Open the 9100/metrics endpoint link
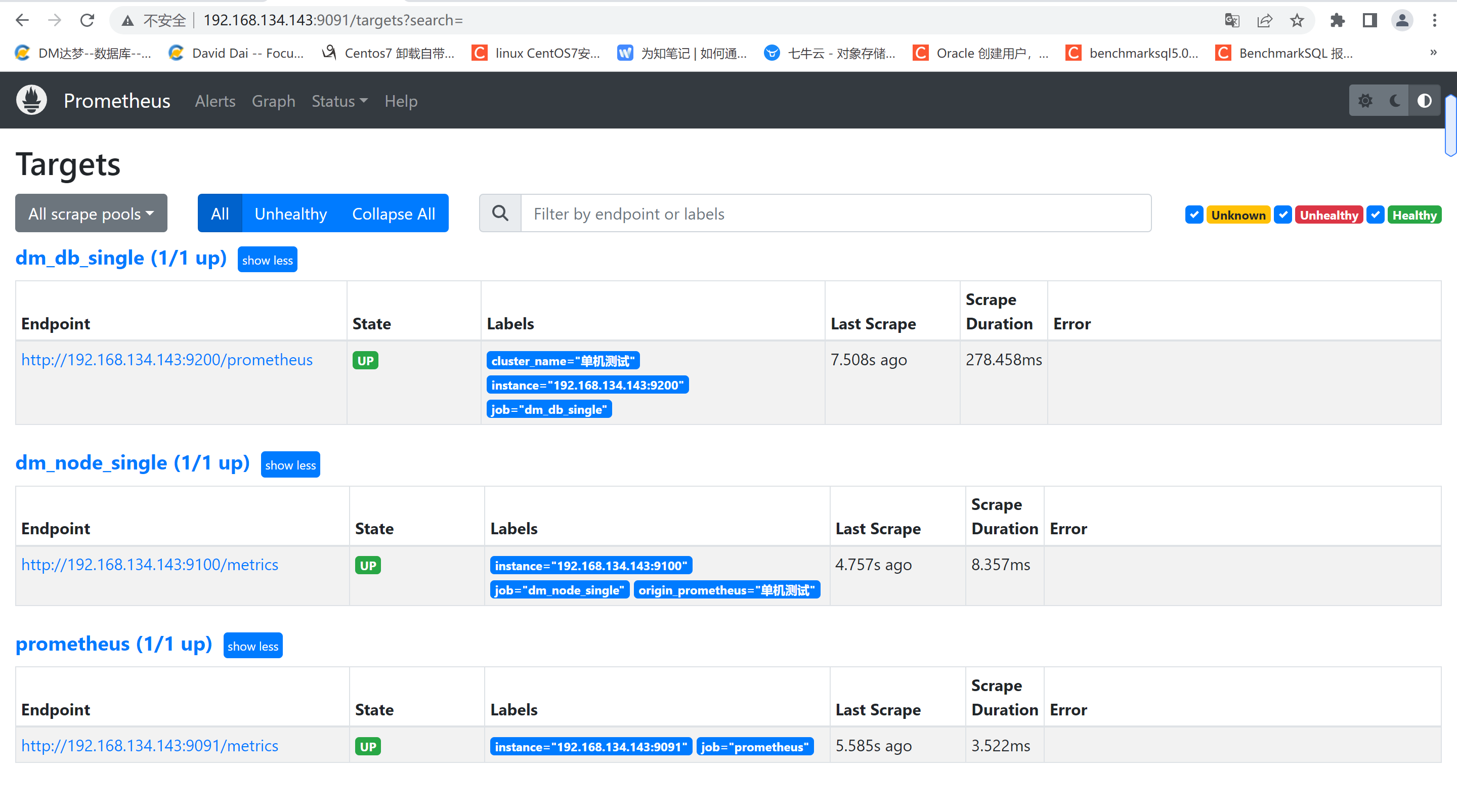This screenshot has width=1457, height=812. tap(150, 564)
